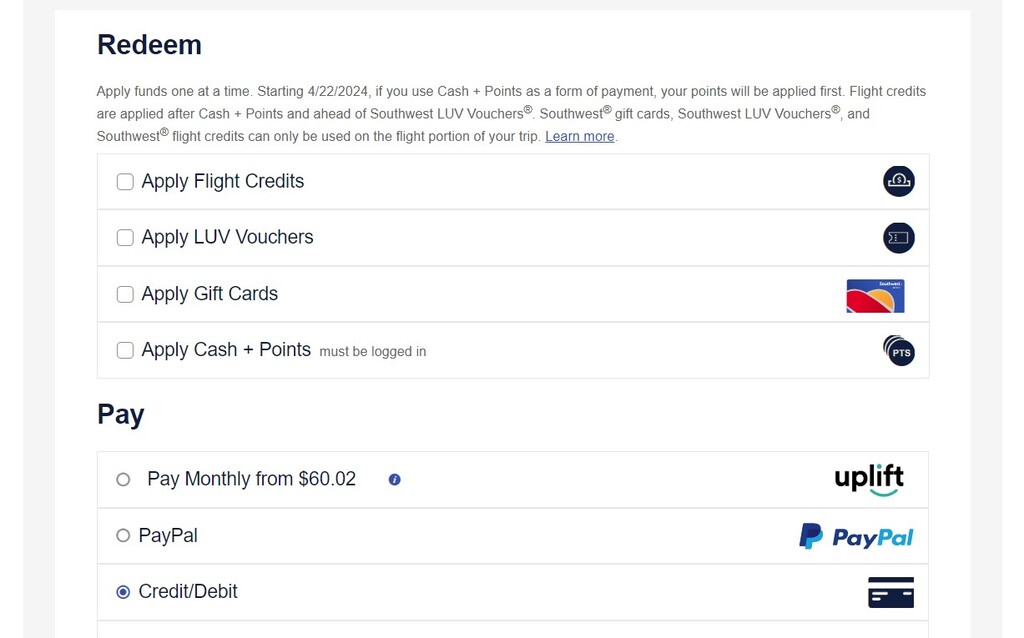Select the Pay Monthly radio button
The image size is (1024, 638).
pos(123,480)
